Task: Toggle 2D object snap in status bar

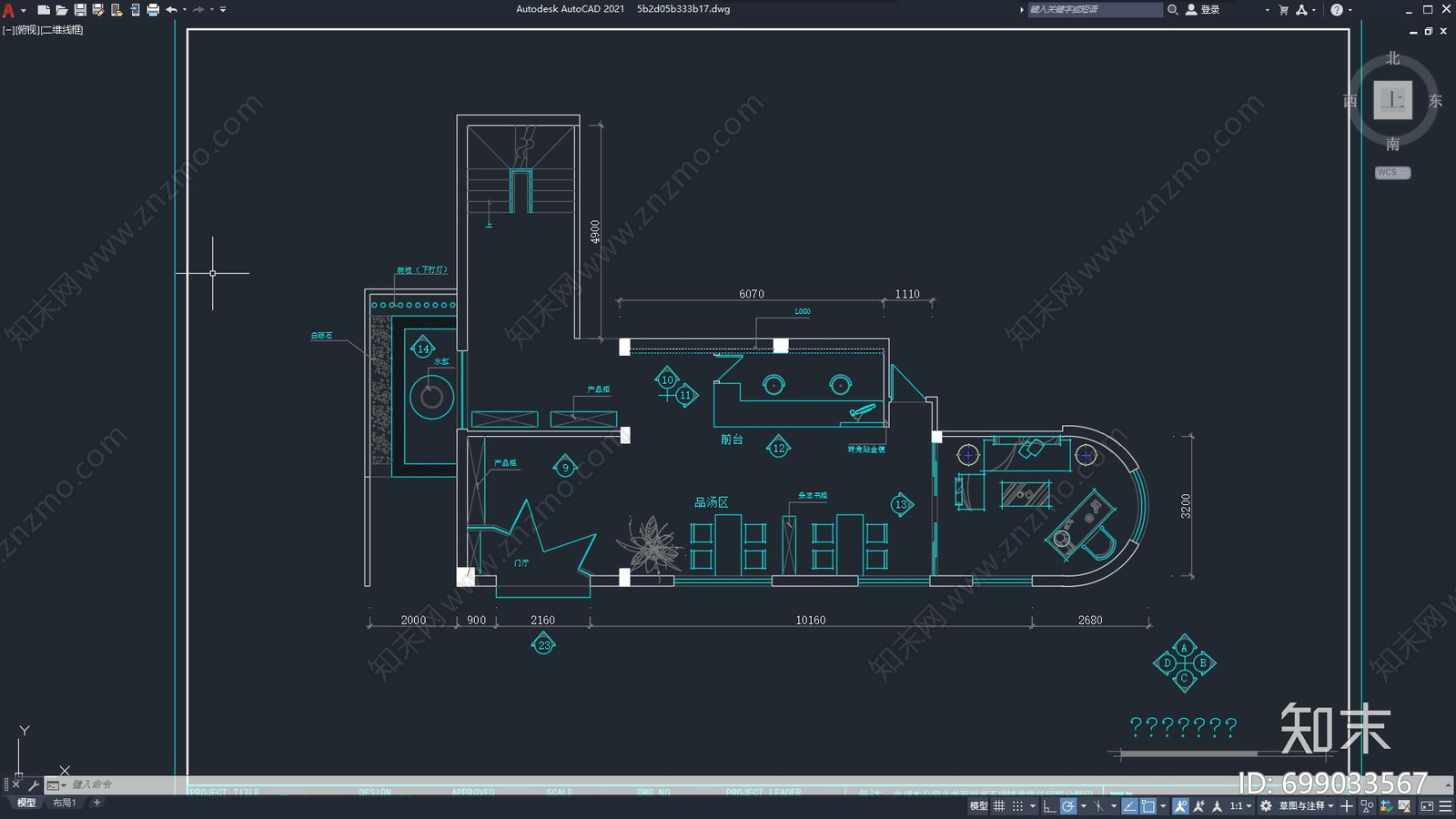Action: click(x=1148, y=806)
